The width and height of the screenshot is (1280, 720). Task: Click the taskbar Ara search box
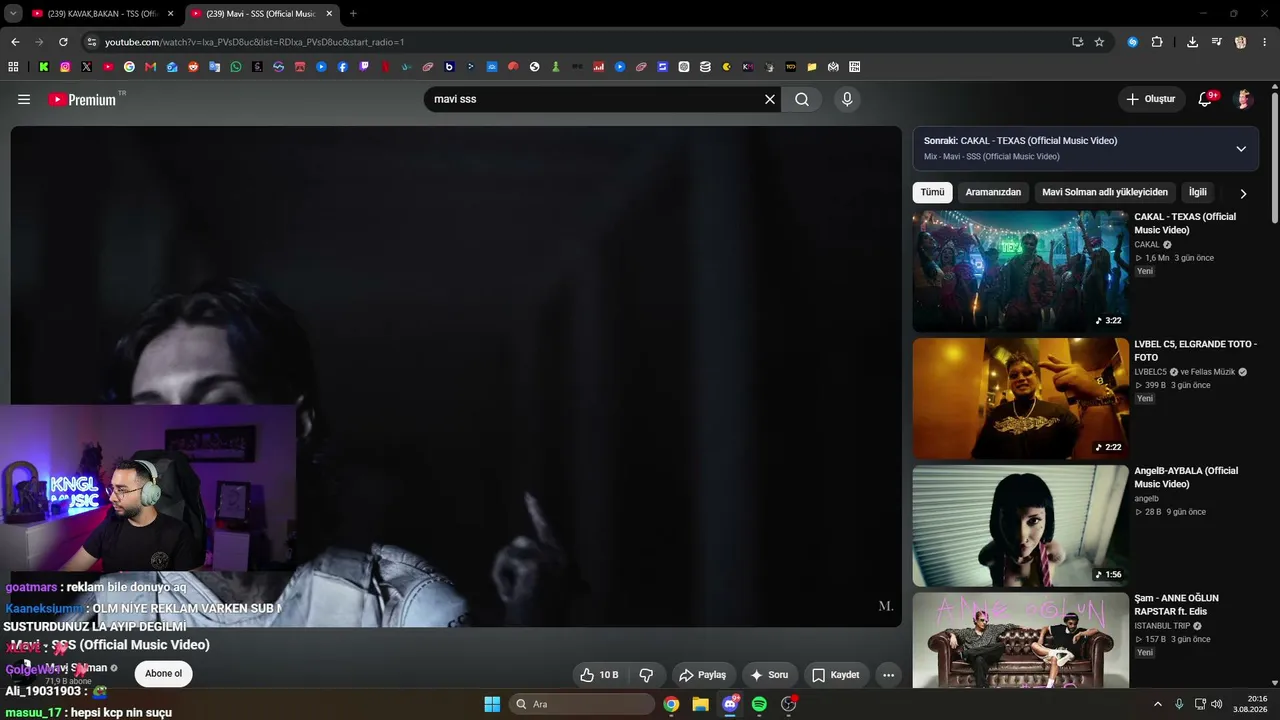pos(582,704)
